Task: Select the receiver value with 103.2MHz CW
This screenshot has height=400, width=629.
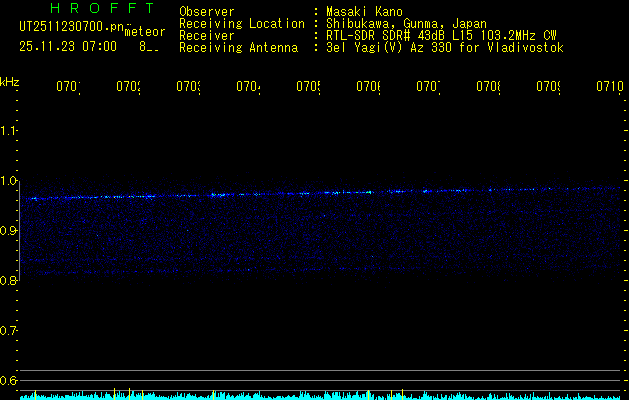Action: tap(441, 36)
